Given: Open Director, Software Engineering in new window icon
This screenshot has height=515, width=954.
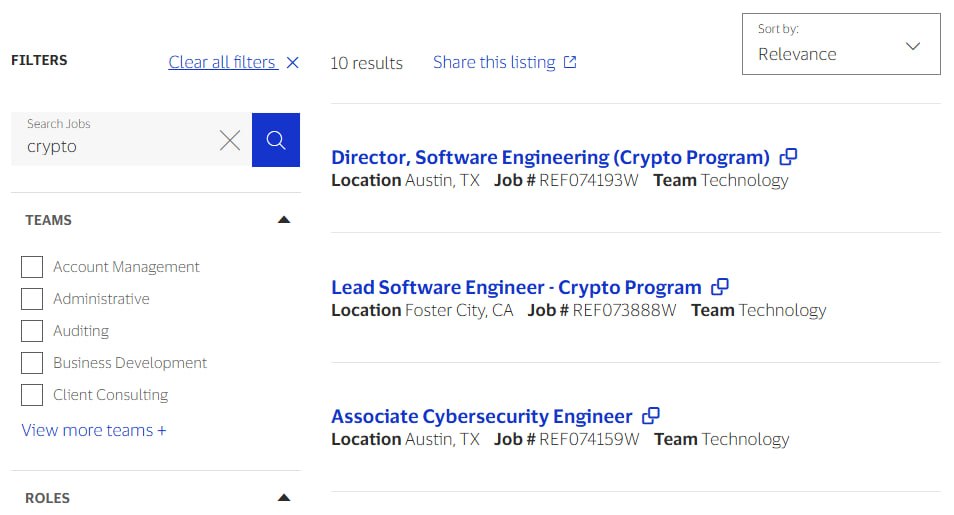Looking at the screenshot, I should click(x=788, y=157).
